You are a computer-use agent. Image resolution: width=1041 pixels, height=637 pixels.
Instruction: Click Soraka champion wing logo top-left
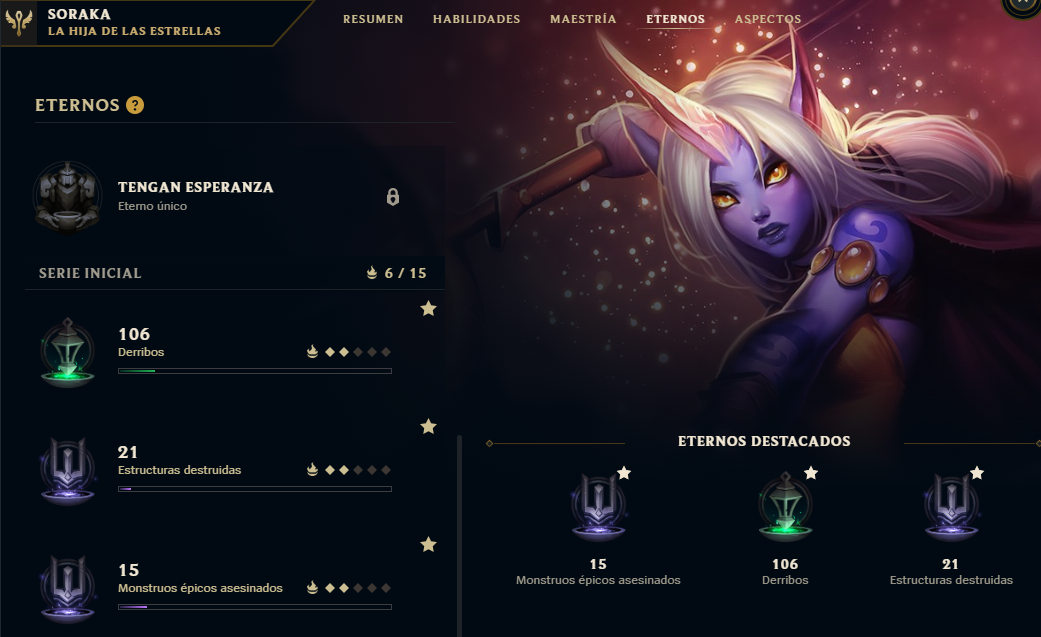(19, 22)
